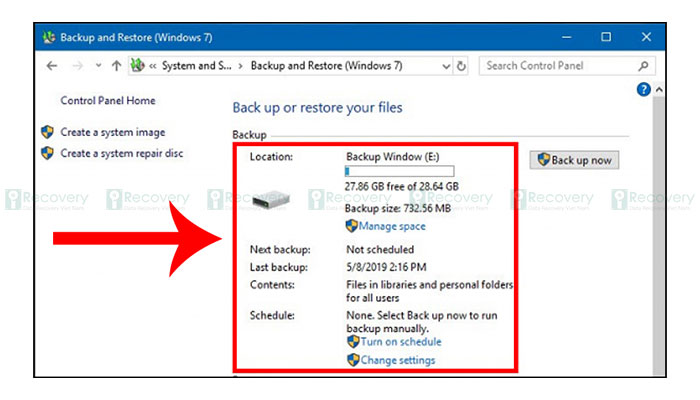The image size is (700, 400).
Task: Open the Change settings link
Action: click(398, 360)
